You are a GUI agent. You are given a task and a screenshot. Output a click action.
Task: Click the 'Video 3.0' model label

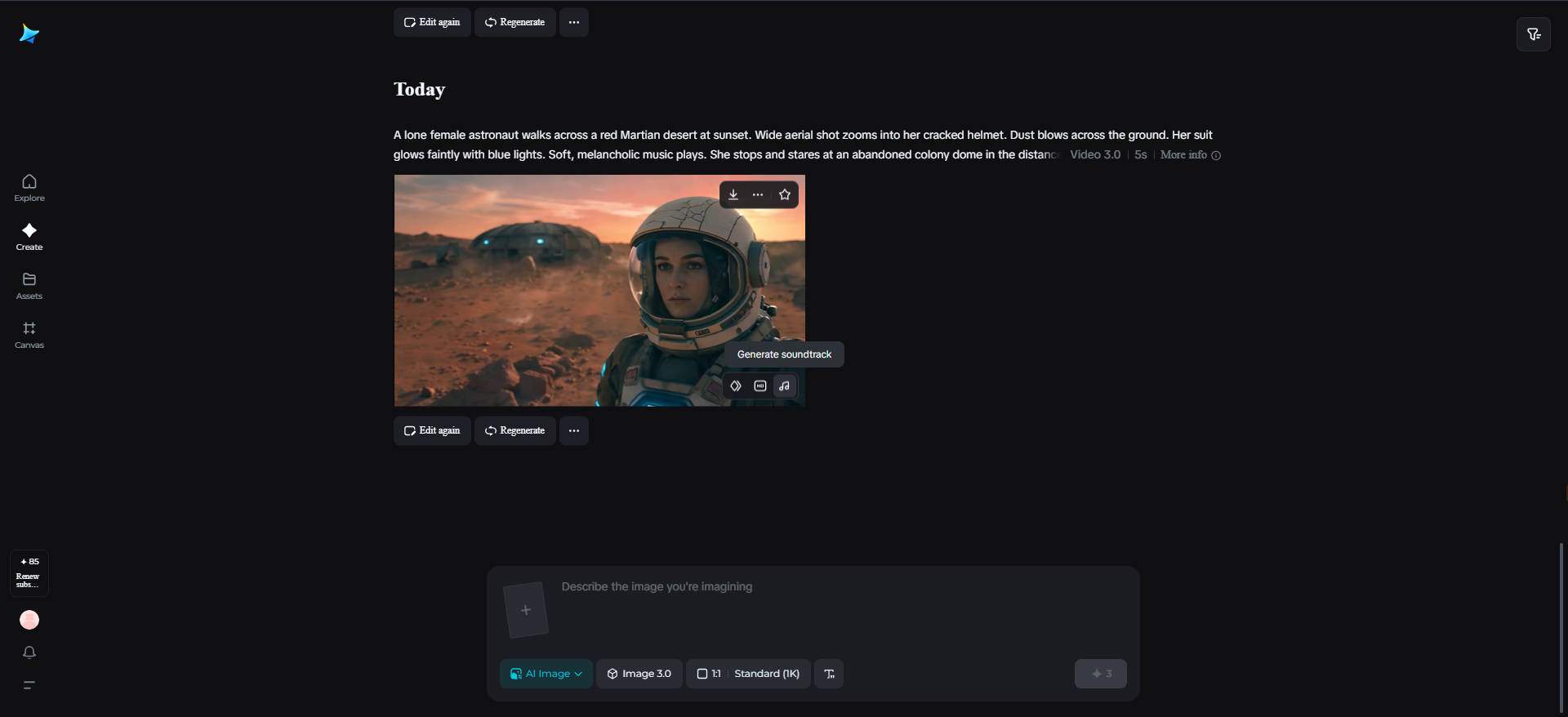click(1095, 154)
